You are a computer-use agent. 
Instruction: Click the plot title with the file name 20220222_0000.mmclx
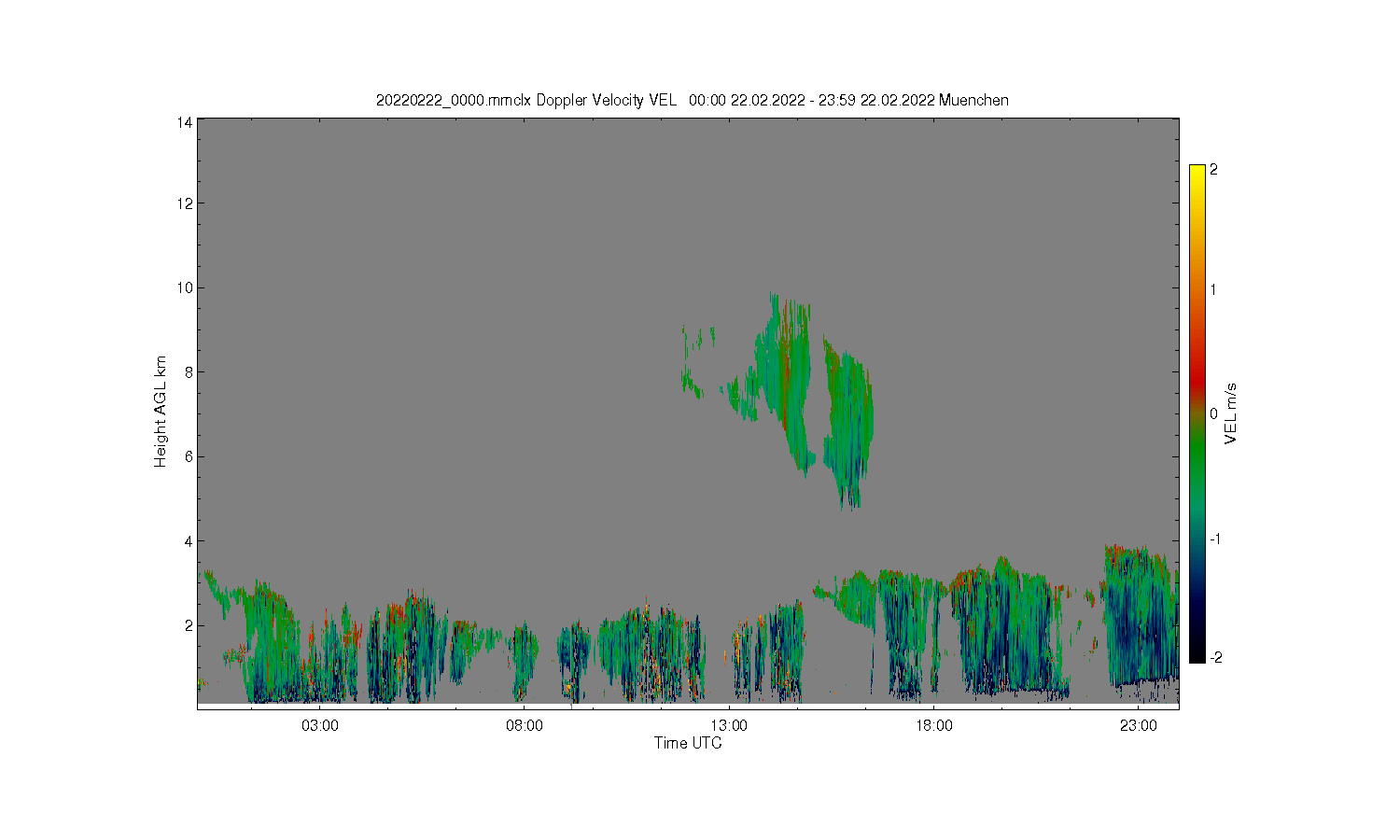click(x=692, y=100)
